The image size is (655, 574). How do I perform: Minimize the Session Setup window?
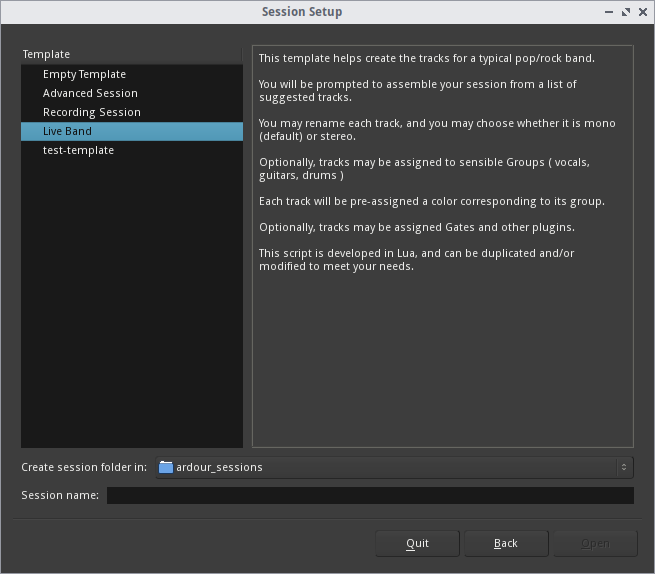tap(609, 12)
